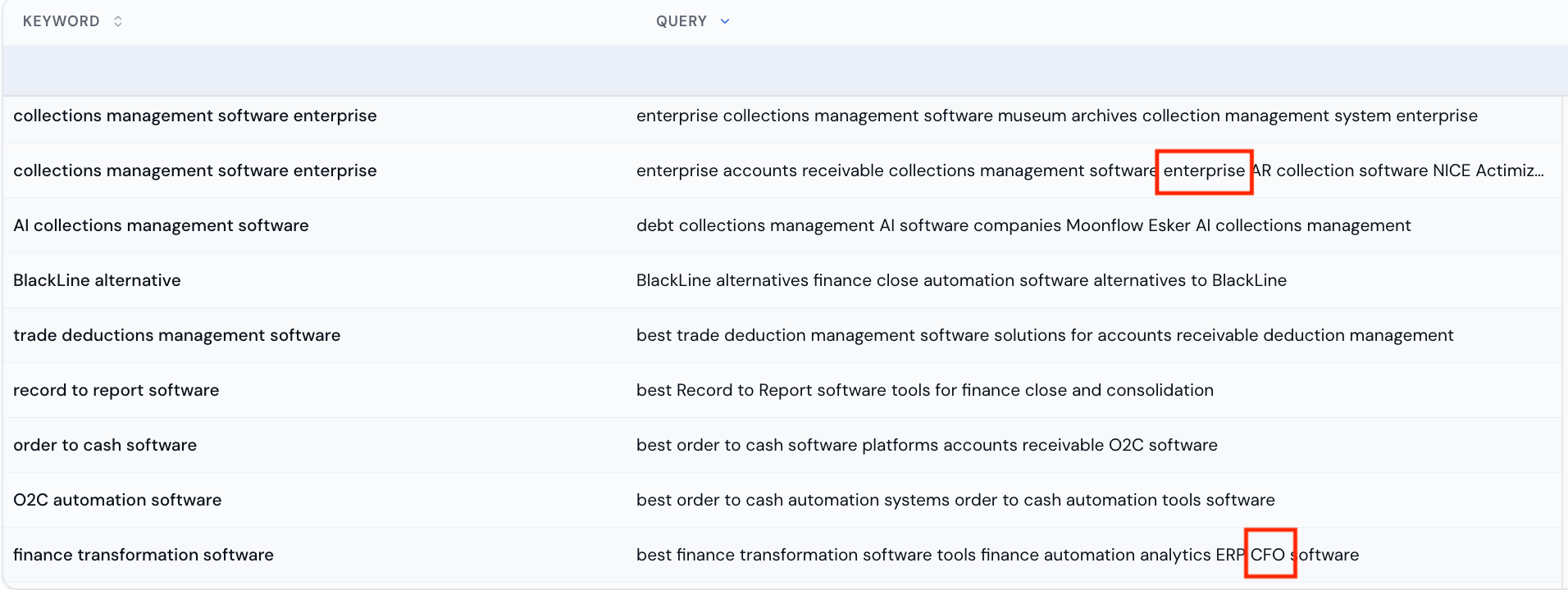
Task: Select keyword 'AI collections management software'
Action: 161,225
